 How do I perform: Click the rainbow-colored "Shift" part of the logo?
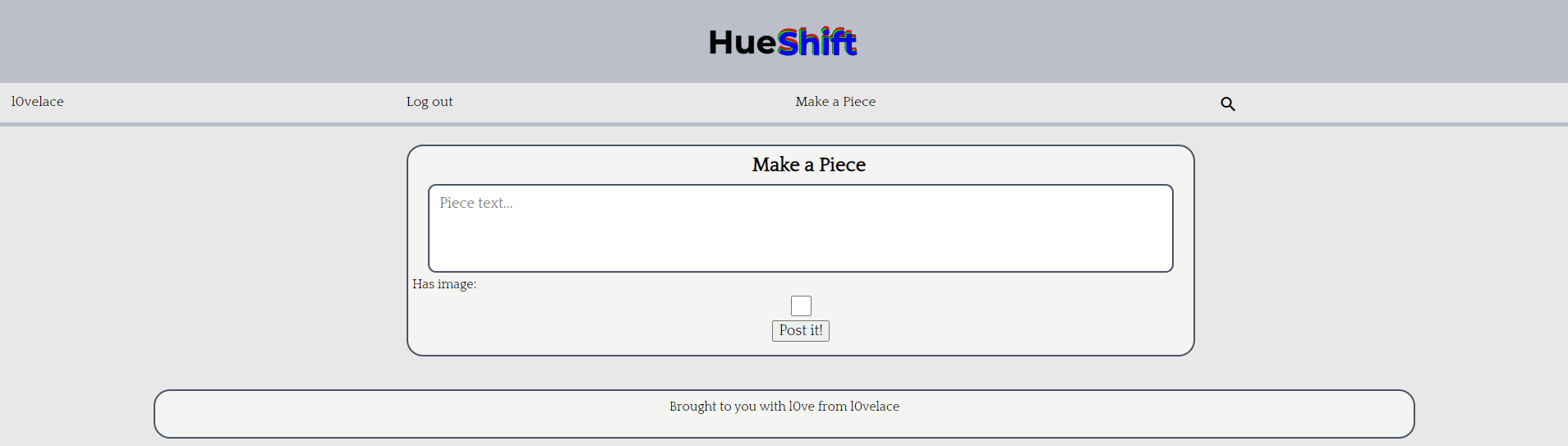click(x=817, y=42)
